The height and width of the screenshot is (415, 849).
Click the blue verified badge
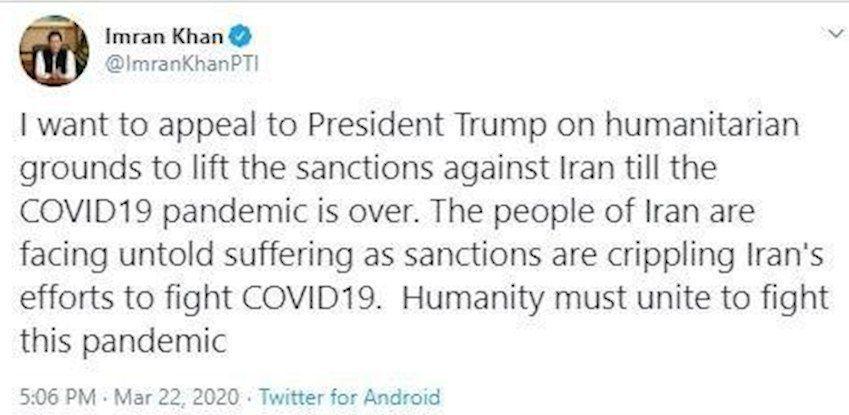point(239,37)
